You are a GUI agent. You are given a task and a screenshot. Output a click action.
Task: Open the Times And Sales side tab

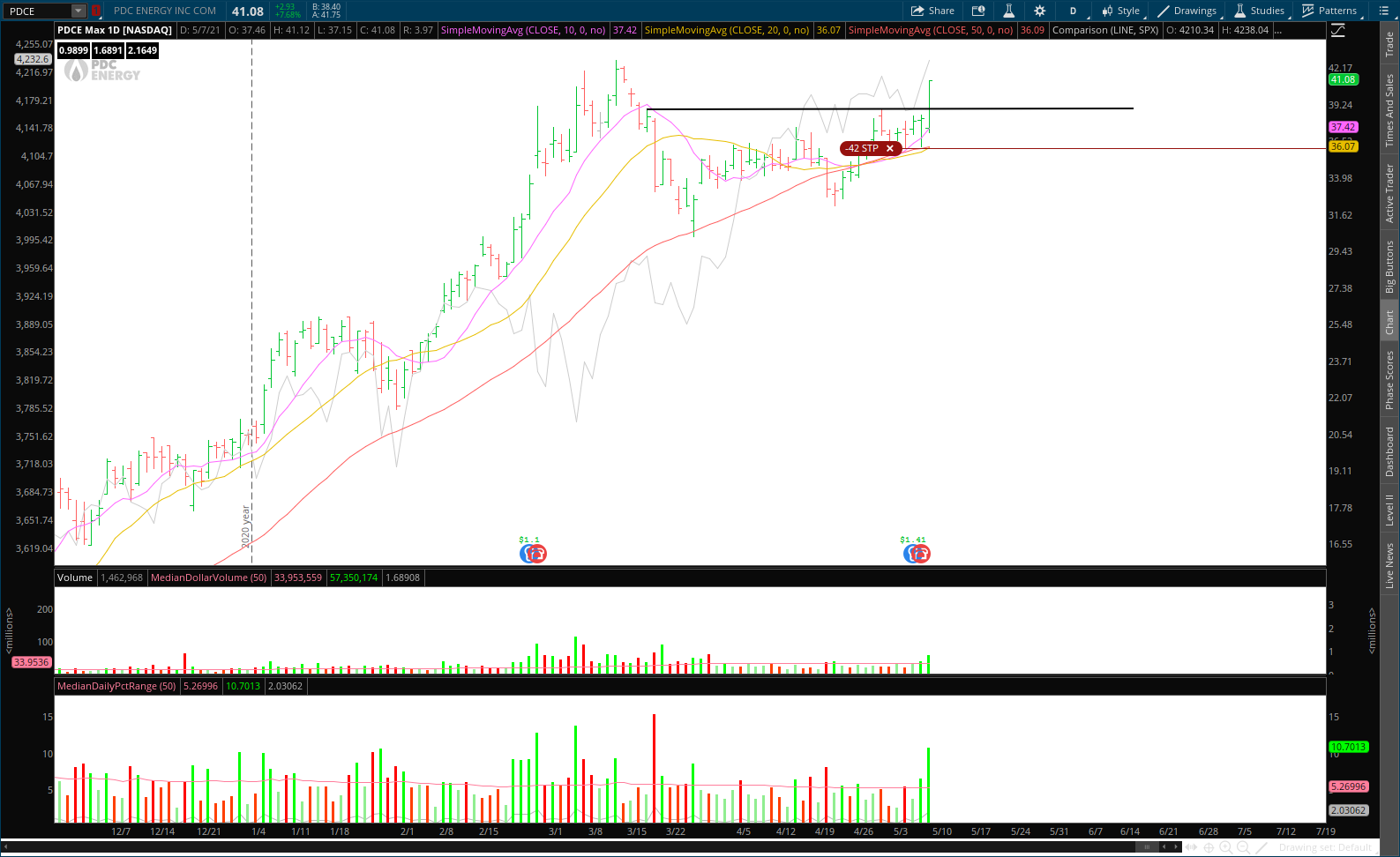click(x=1389, y=110)
